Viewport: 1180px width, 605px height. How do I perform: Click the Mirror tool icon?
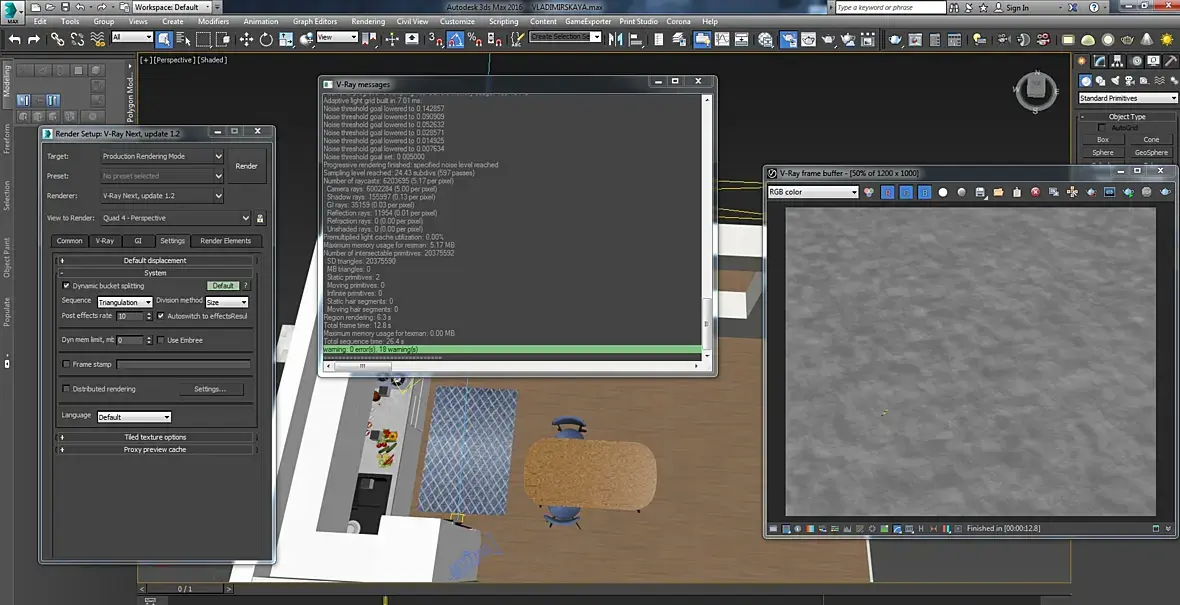click(x=615, y=39)
